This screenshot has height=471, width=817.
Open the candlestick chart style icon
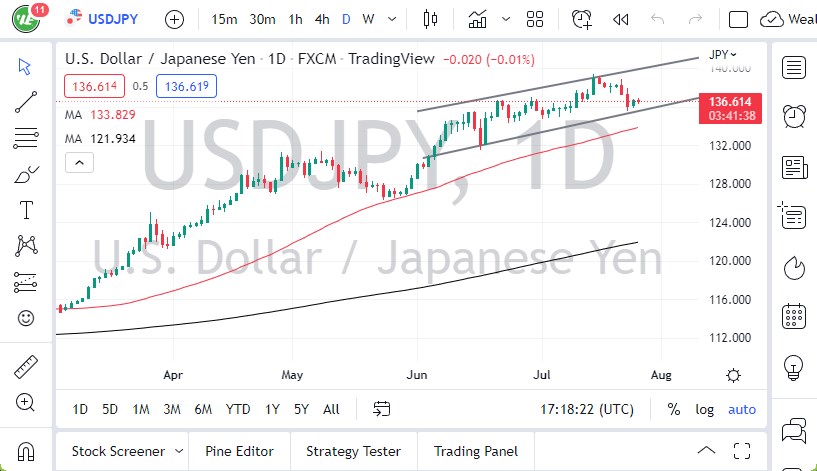(x=431, y=19)
